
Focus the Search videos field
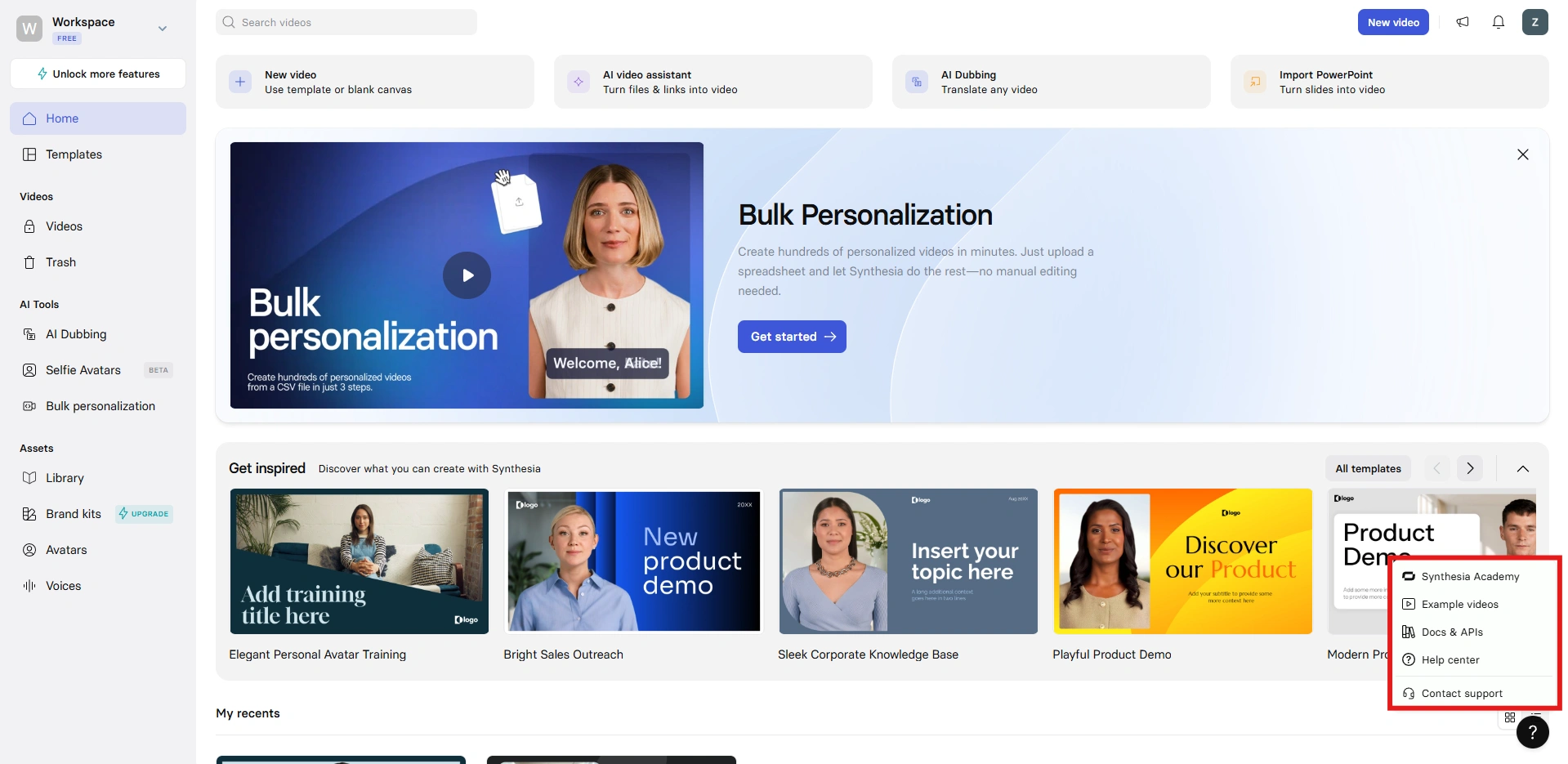[346, 22]
